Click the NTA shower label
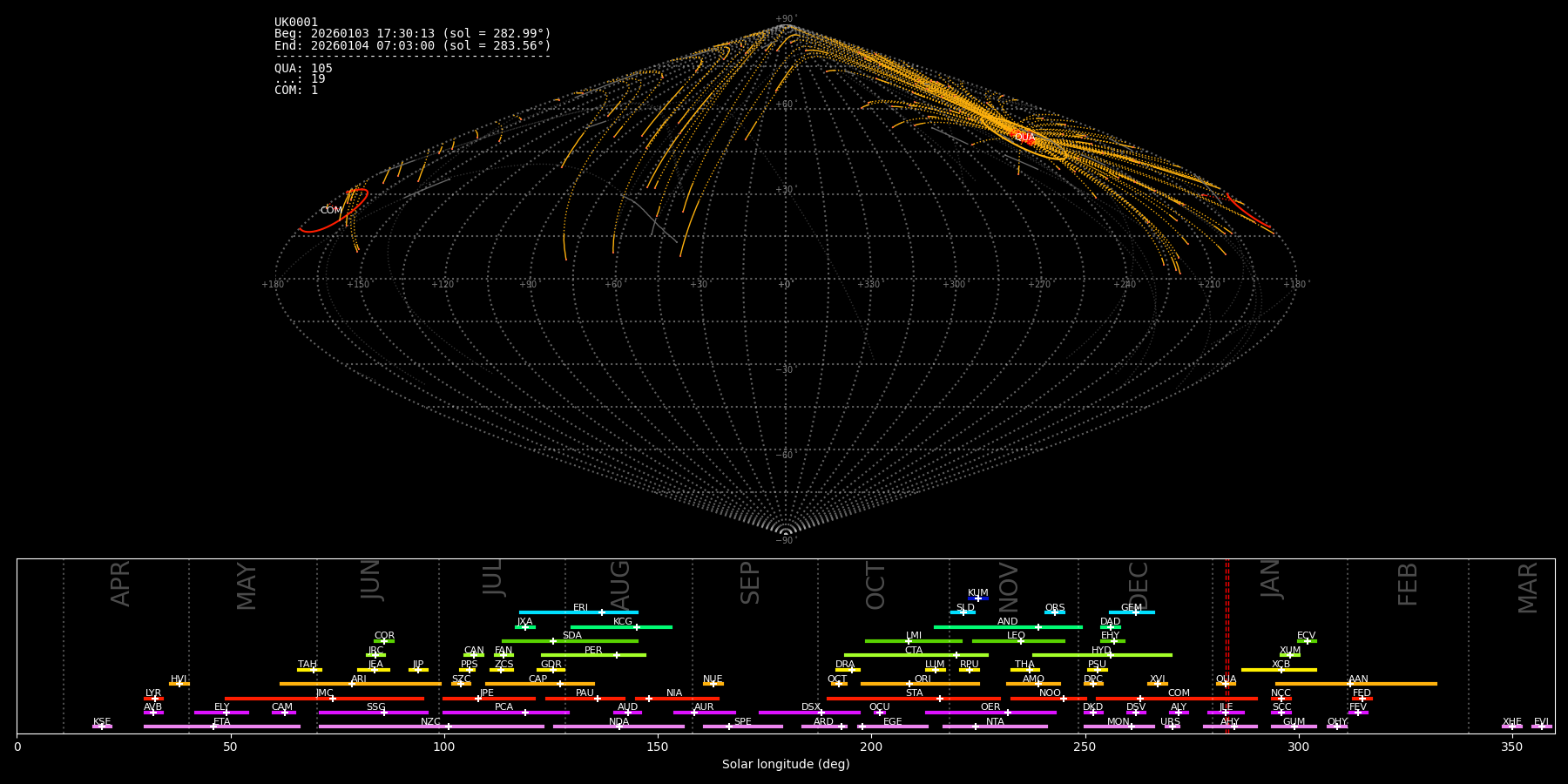This screenshot has width=1568, height=784. click(995, 722)
